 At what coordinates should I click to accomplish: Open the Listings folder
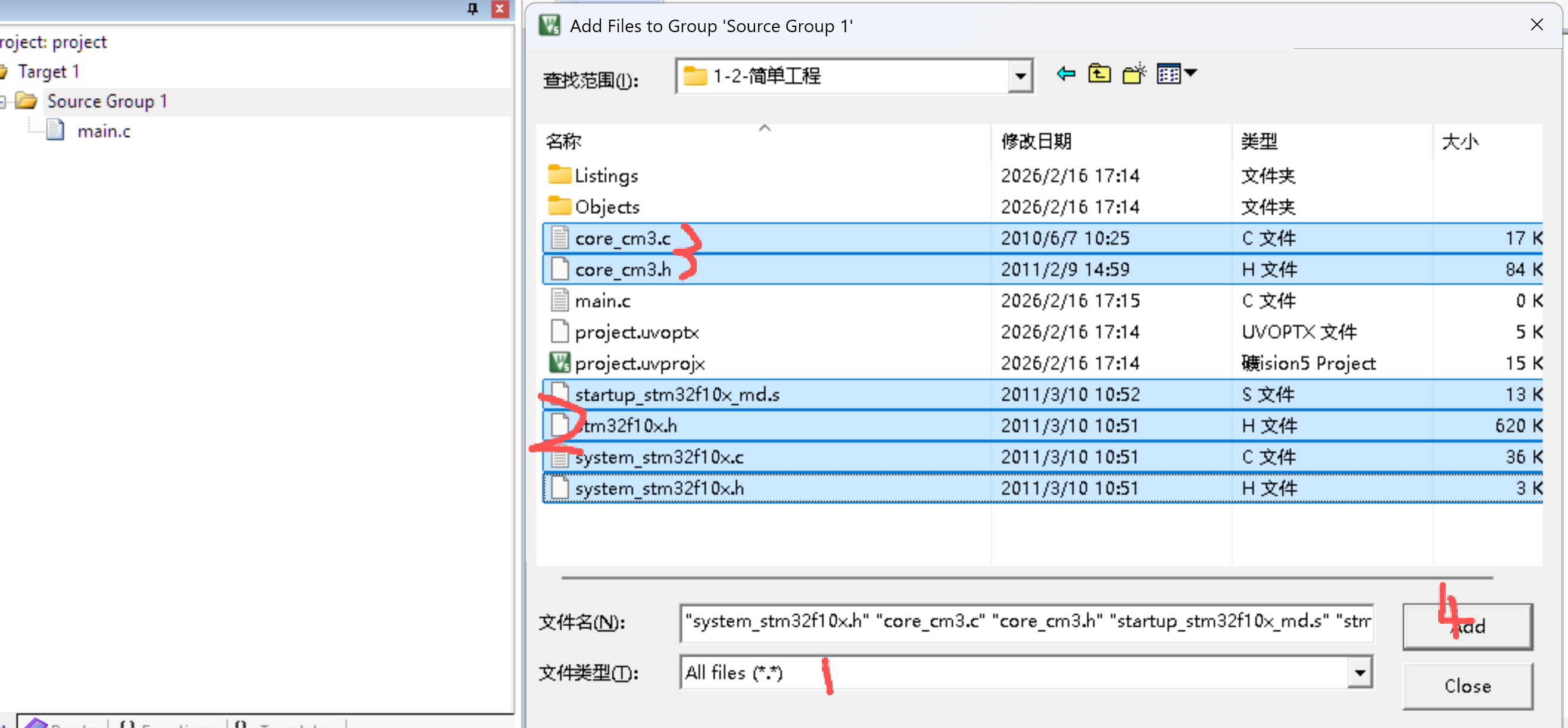click(x=606, y=176)
